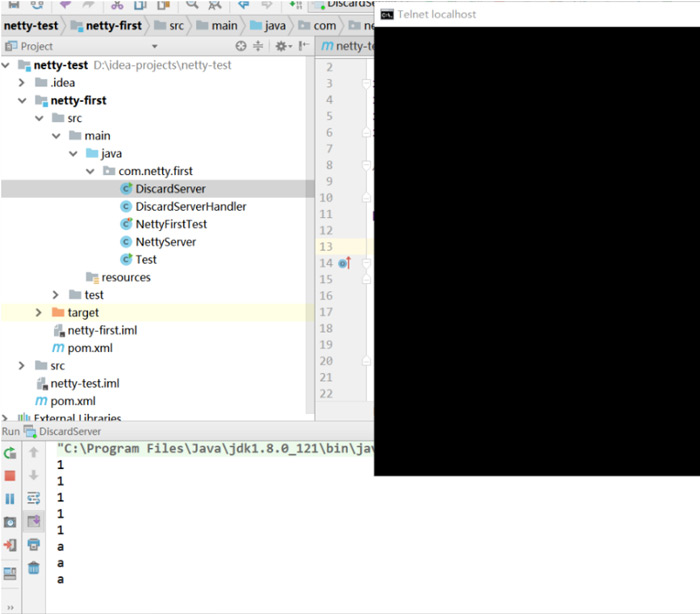The height and width of the screenshot is (614, 700).
Task: Open the Project view dropdown
Action: click(154, 46)
